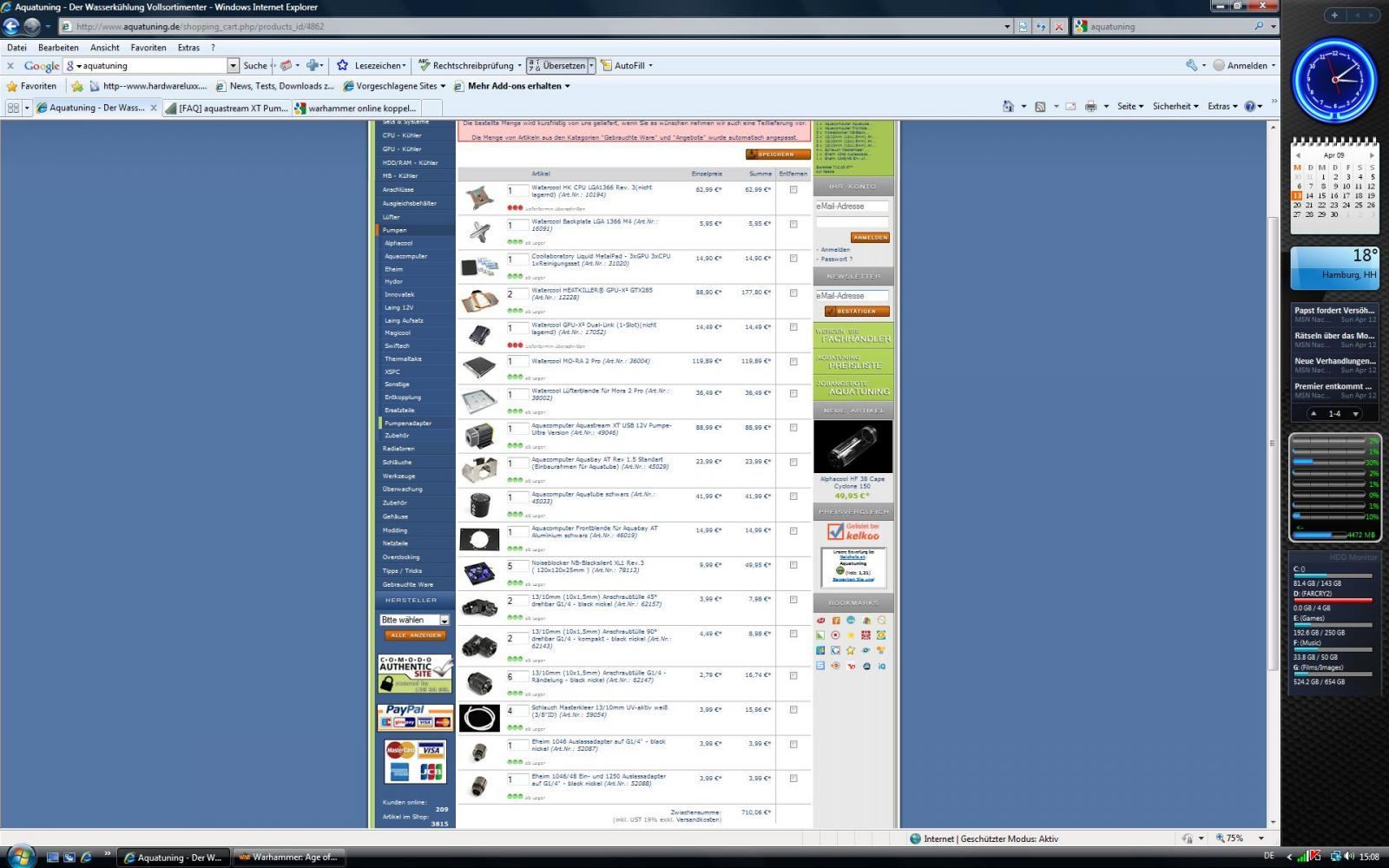1389x868 pixels.
Task: Click the Print icon in the command bar
Action: (1090, 106)
